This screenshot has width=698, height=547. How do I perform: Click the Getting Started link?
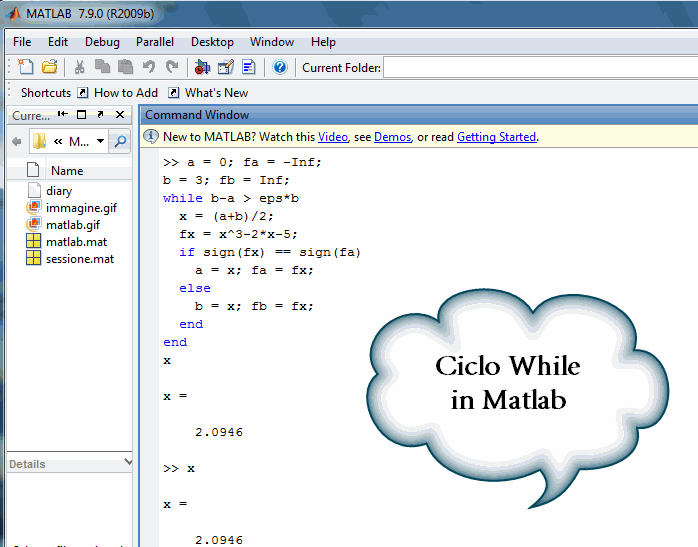(x=497, y=137)
